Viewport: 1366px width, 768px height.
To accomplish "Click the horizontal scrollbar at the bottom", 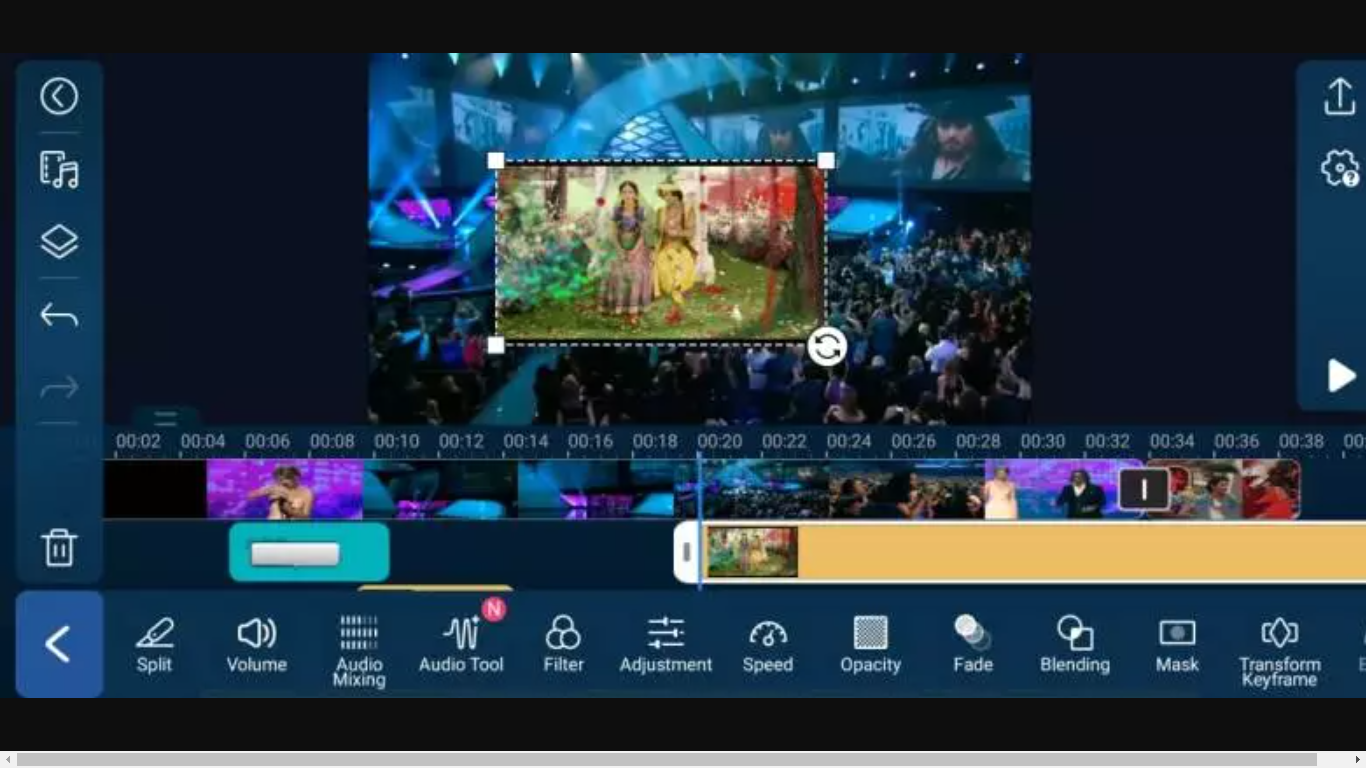I will [667, 760].
